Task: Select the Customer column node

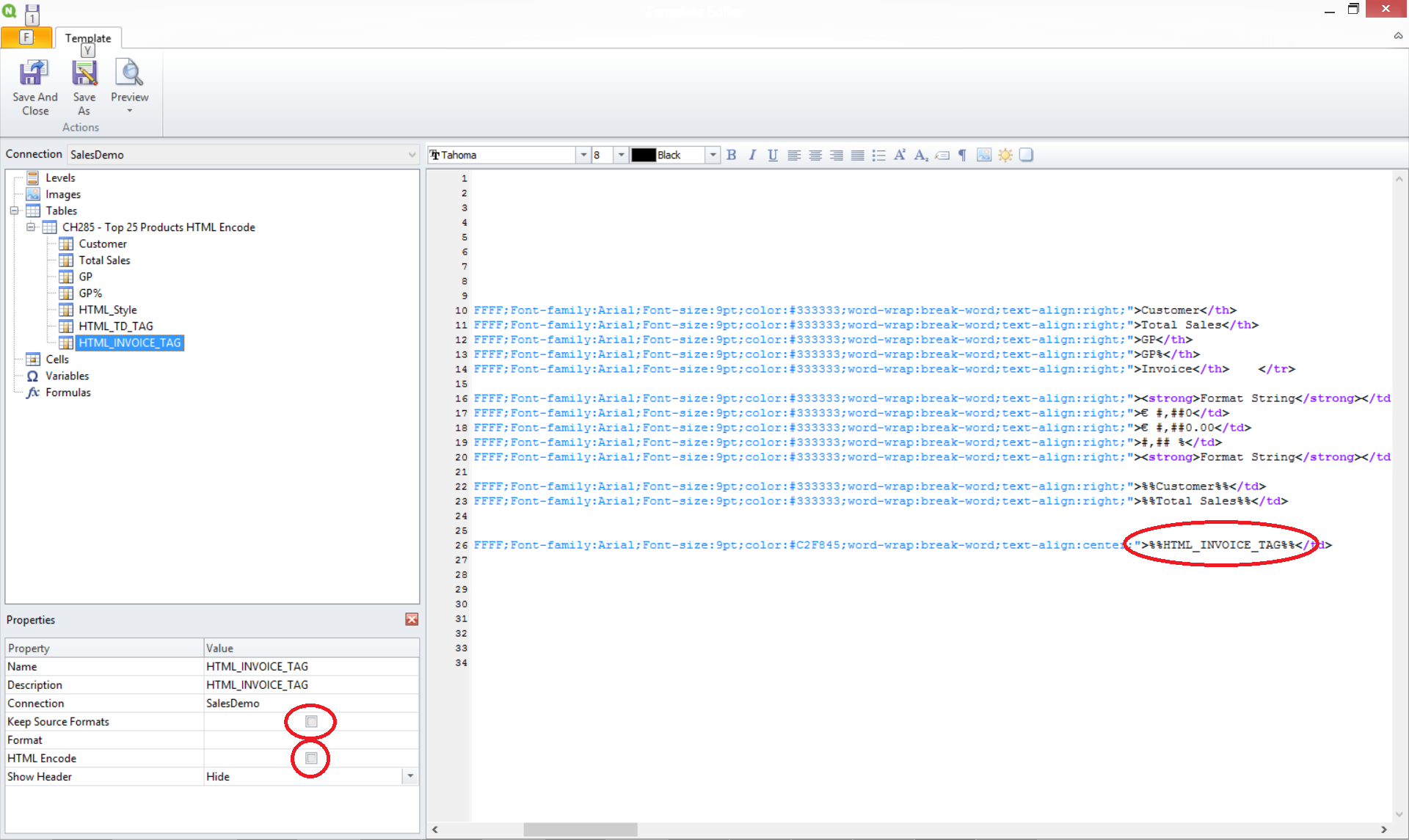Action: tap(103, 244)
